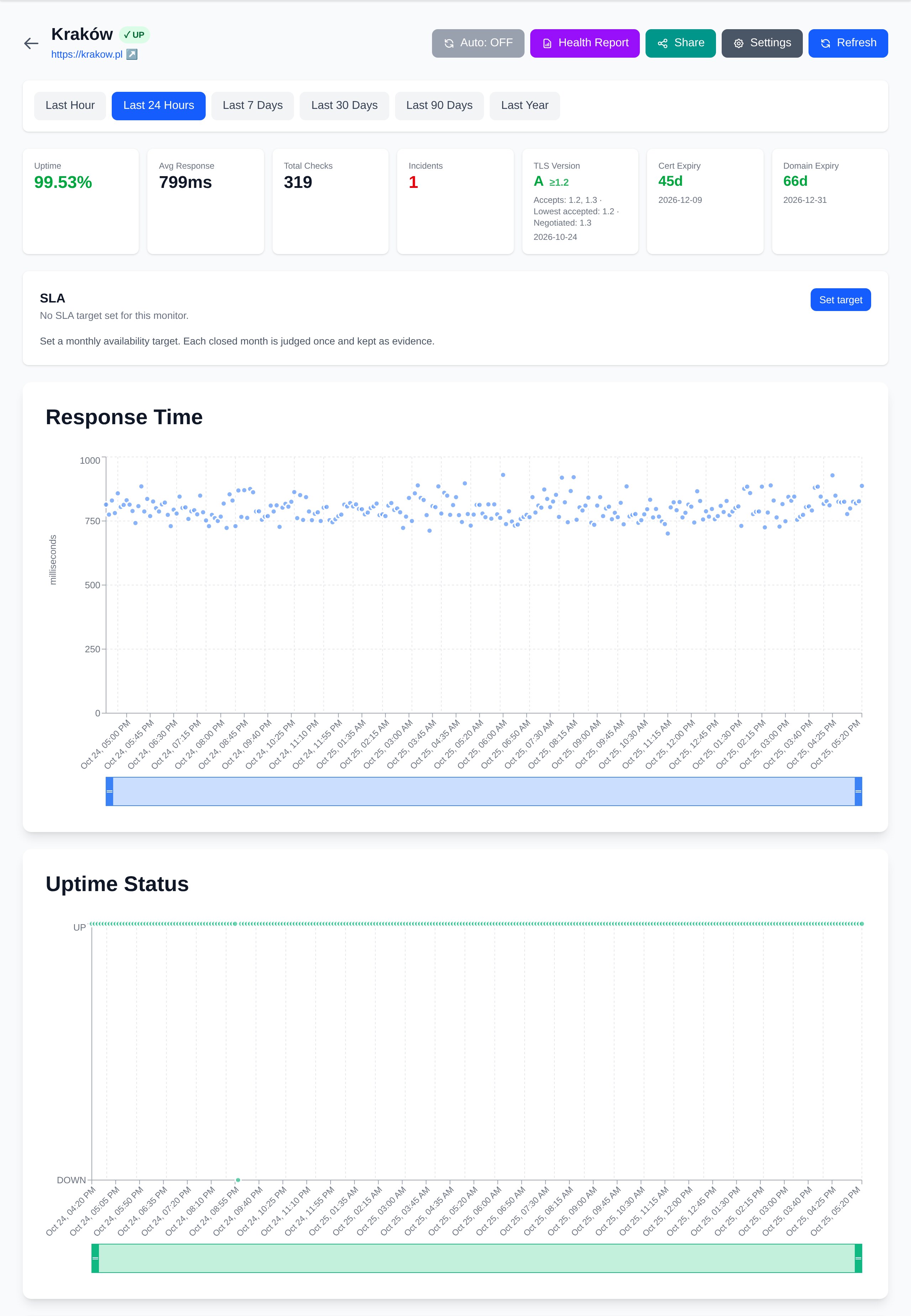Switch to Last 7 Days
This screenshot has height=1316, width=911.
click(252, 106)
